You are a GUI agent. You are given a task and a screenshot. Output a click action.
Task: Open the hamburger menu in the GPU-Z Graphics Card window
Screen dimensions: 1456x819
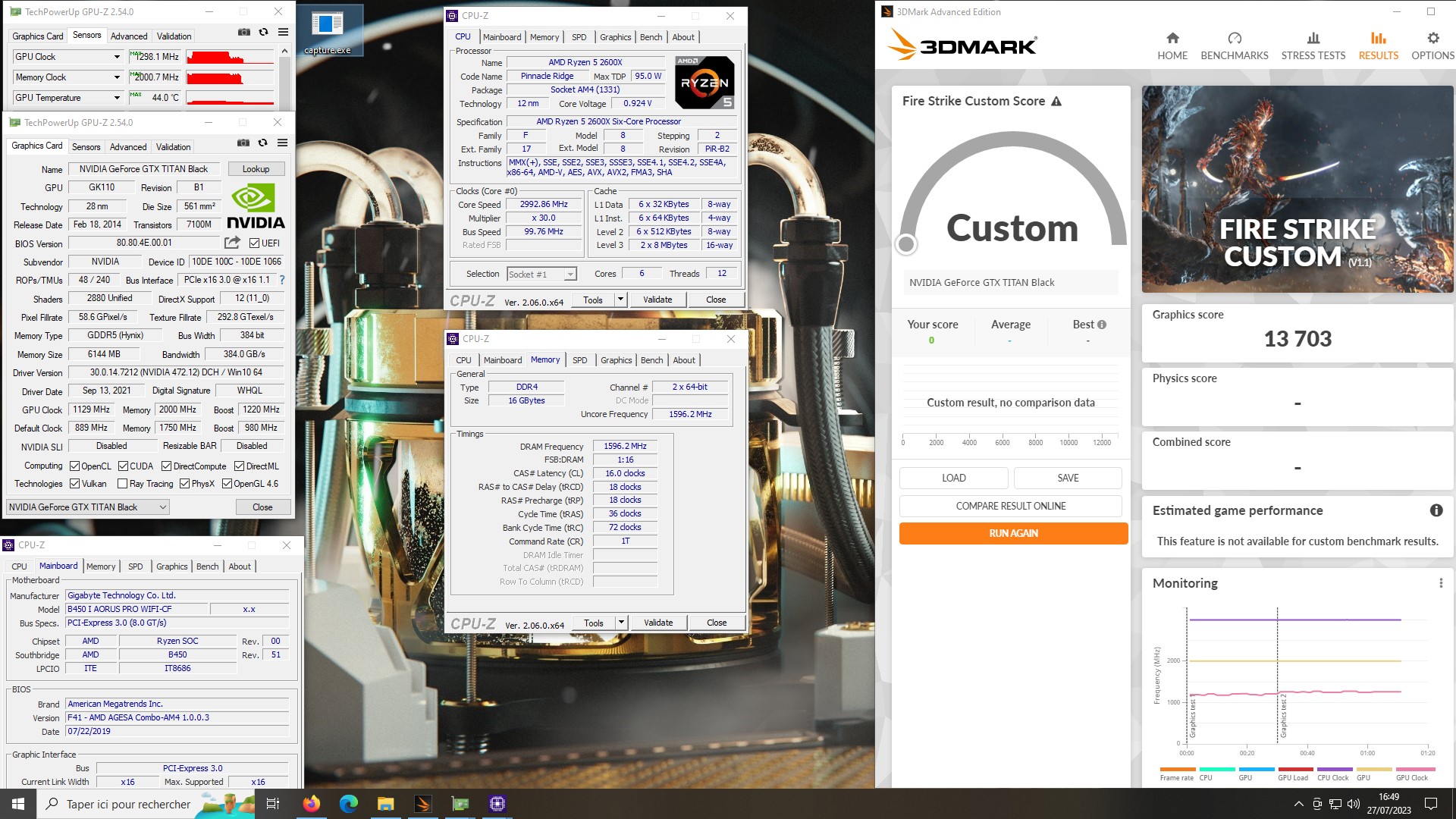pyautogui.click(x=282, y=143)
